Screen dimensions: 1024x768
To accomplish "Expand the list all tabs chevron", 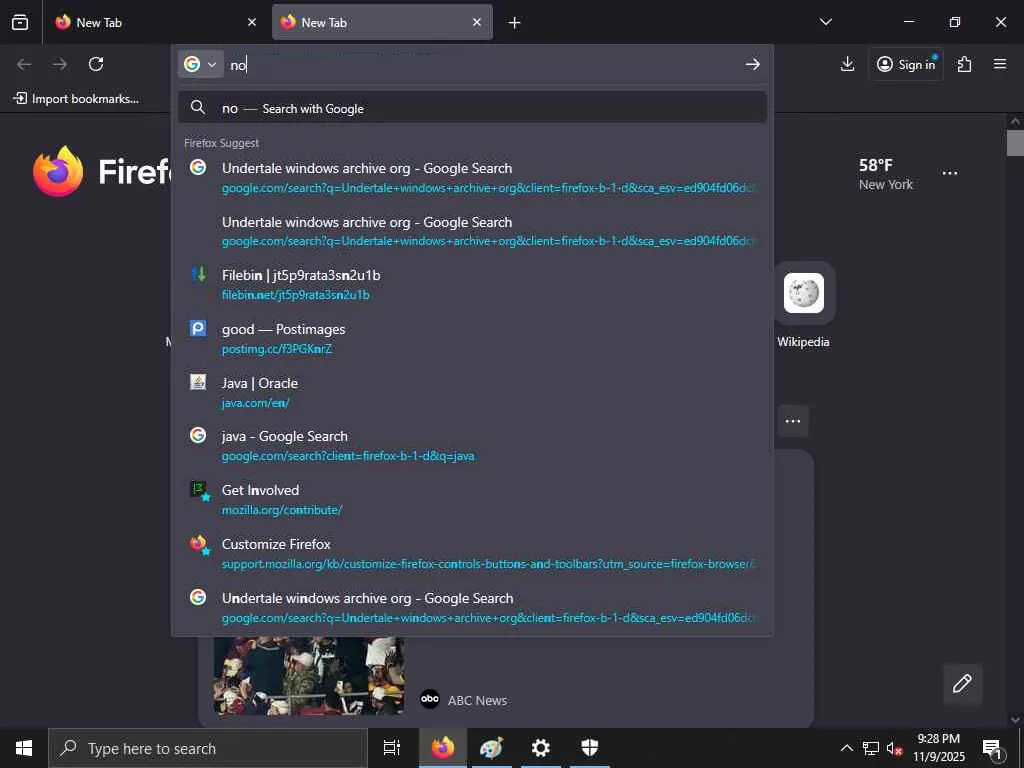I will tap(826, 22).
